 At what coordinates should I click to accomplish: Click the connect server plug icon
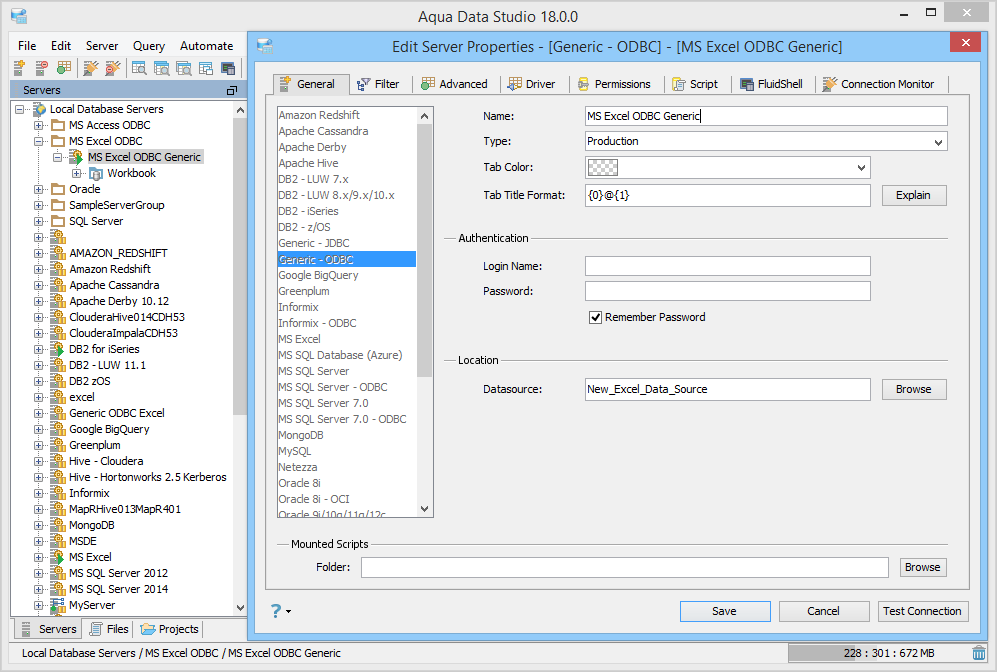pos(91,67)
